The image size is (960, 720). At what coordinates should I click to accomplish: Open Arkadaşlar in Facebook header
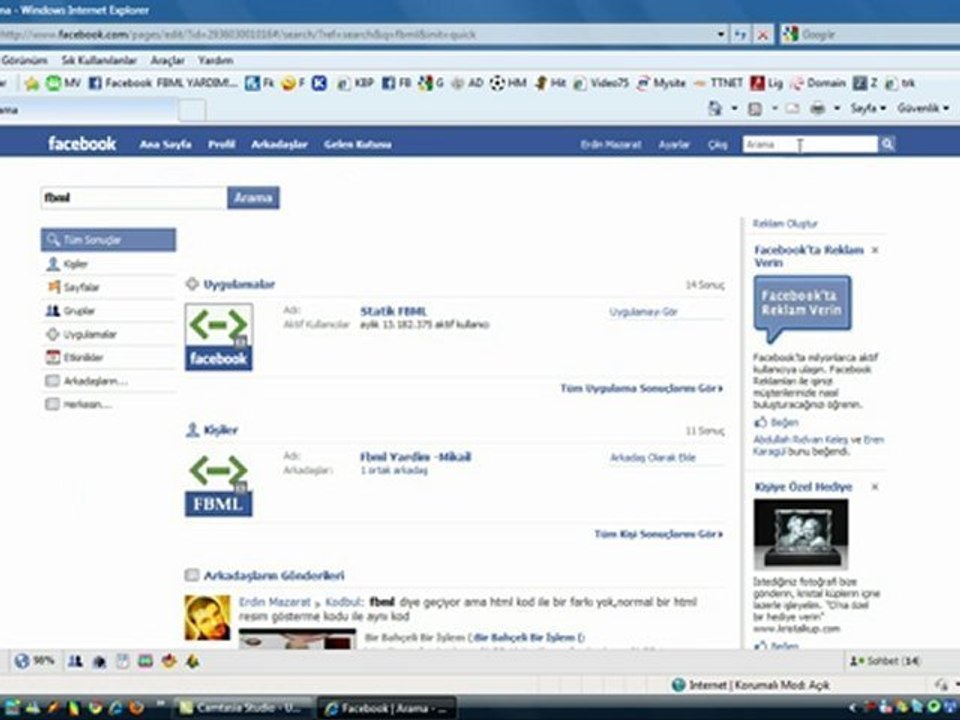coord(279,144)
